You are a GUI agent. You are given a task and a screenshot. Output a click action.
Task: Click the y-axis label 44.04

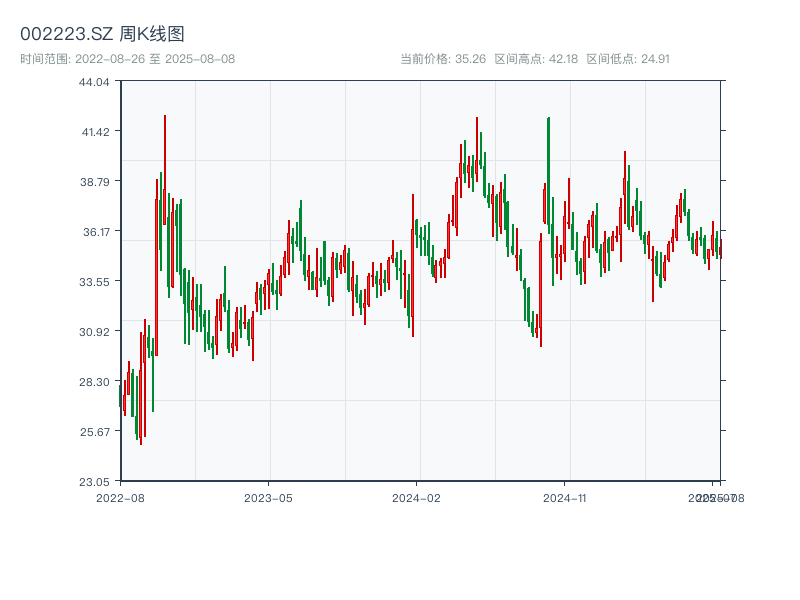click(x=94, y=82)
